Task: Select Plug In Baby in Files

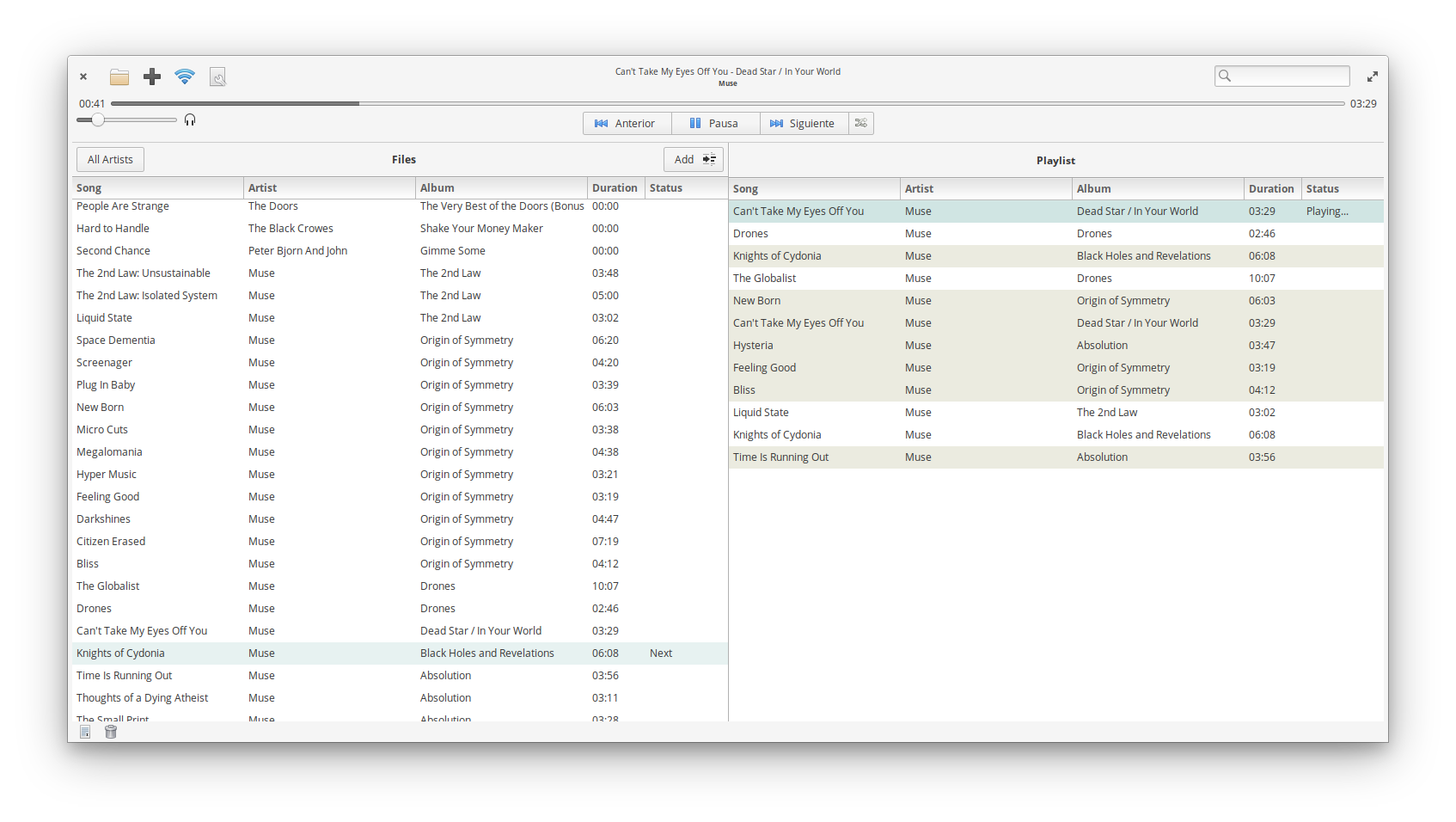Action: tap(400, 384)
